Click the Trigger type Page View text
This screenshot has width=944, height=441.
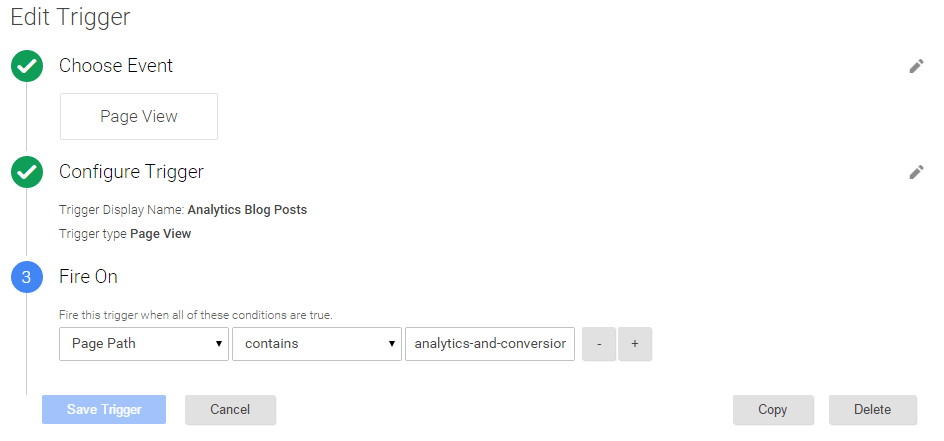(x=125, y=234)
